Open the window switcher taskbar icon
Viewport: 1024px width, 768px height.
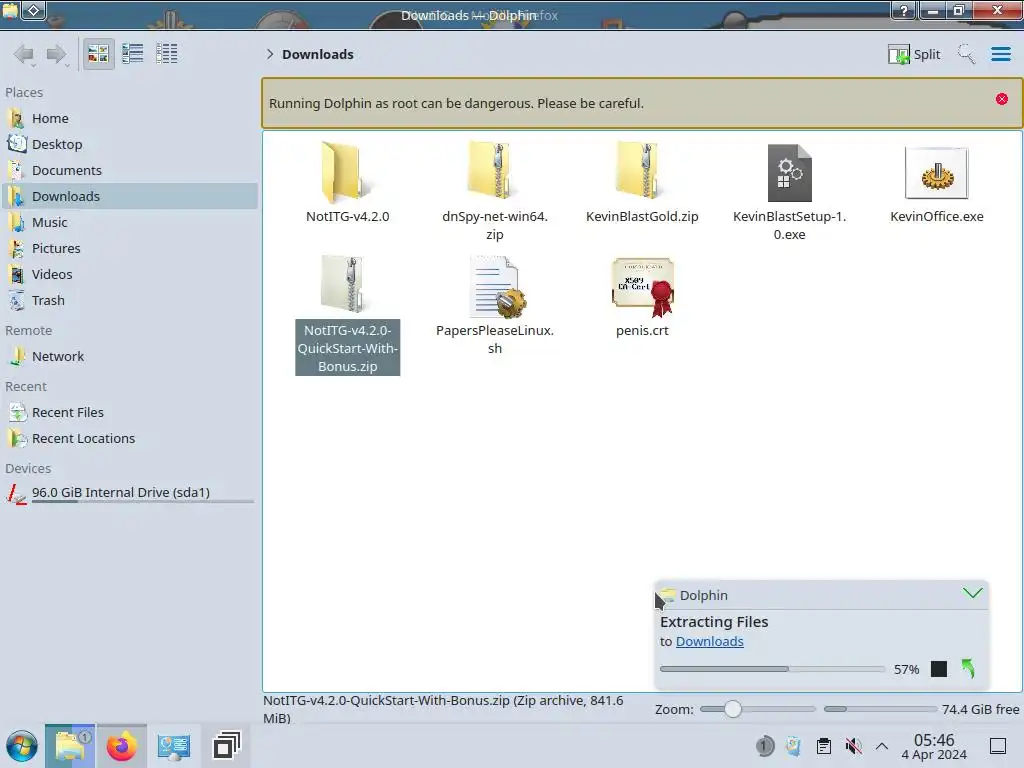coord(226,746)
